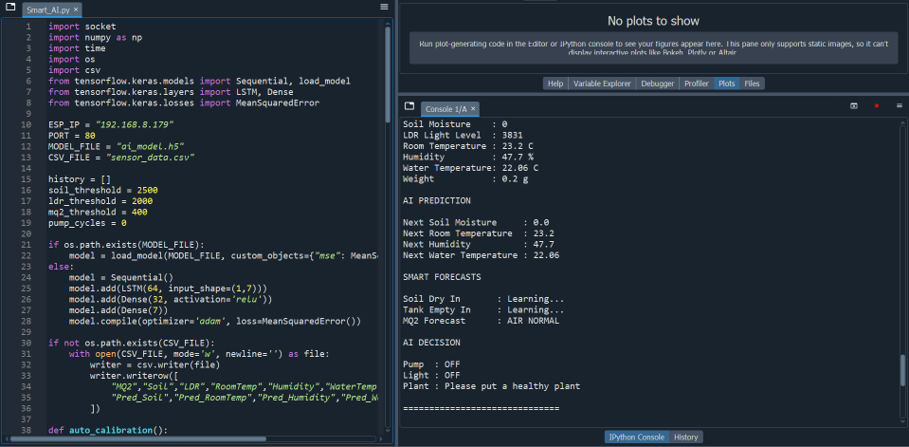Click 'import socket' on line 1
This screenshot has height=447, width=909.
82,27
